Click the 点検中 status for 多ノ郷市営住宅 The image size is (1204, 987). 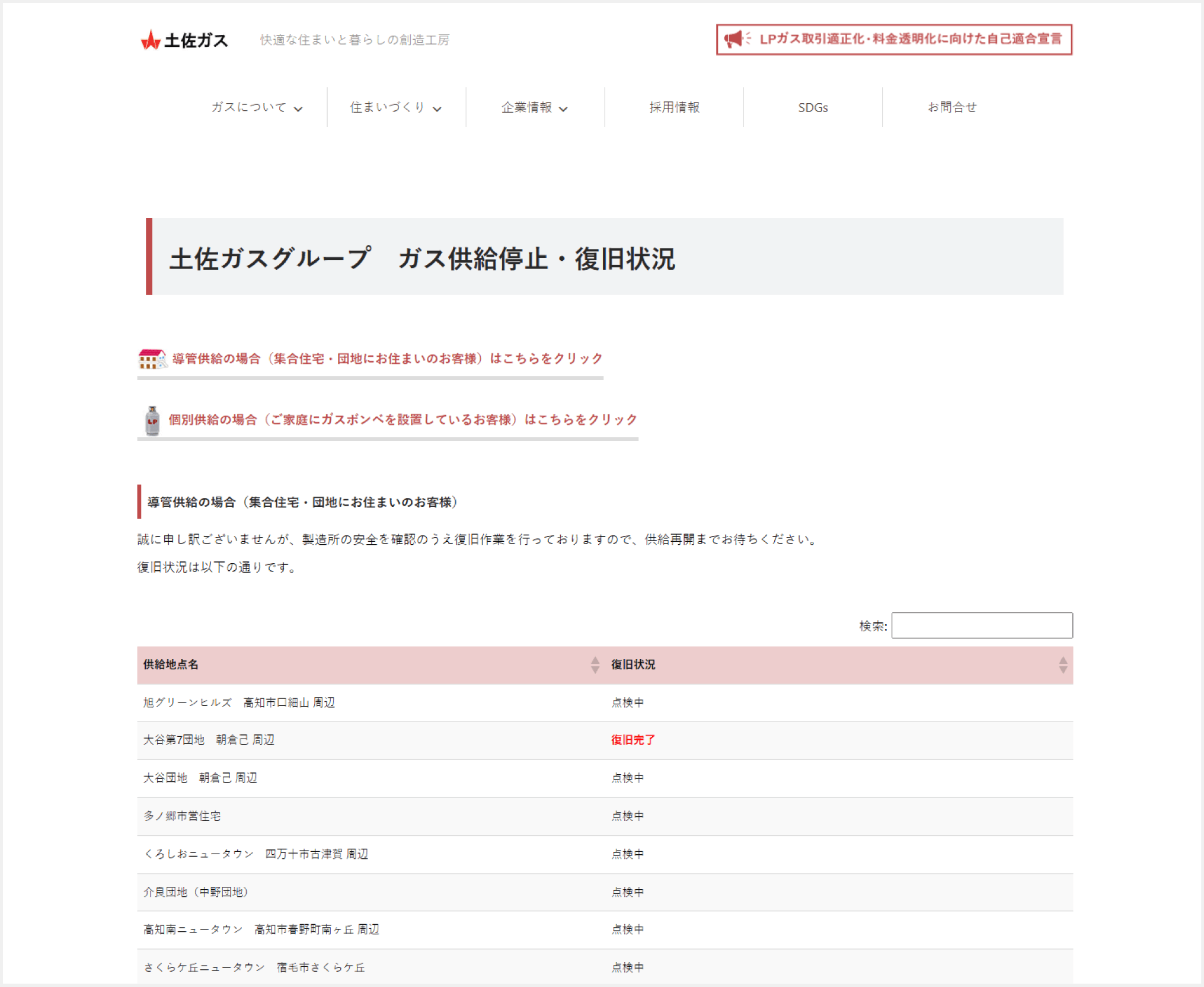(627, 816)
